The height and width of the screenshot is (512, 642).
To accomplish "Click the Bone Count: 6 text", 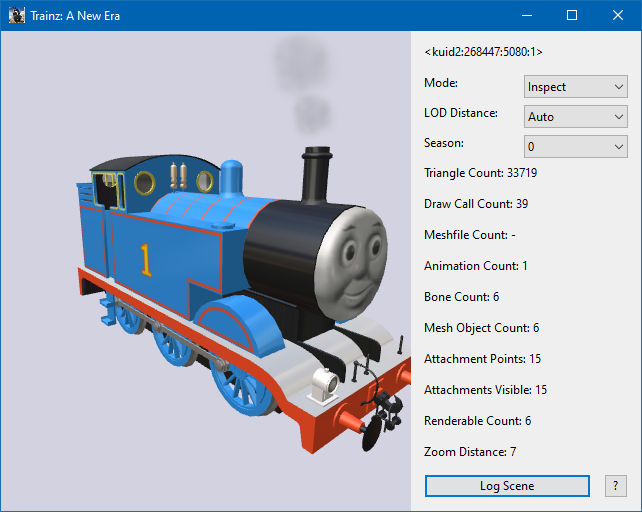I will (461, 297).
